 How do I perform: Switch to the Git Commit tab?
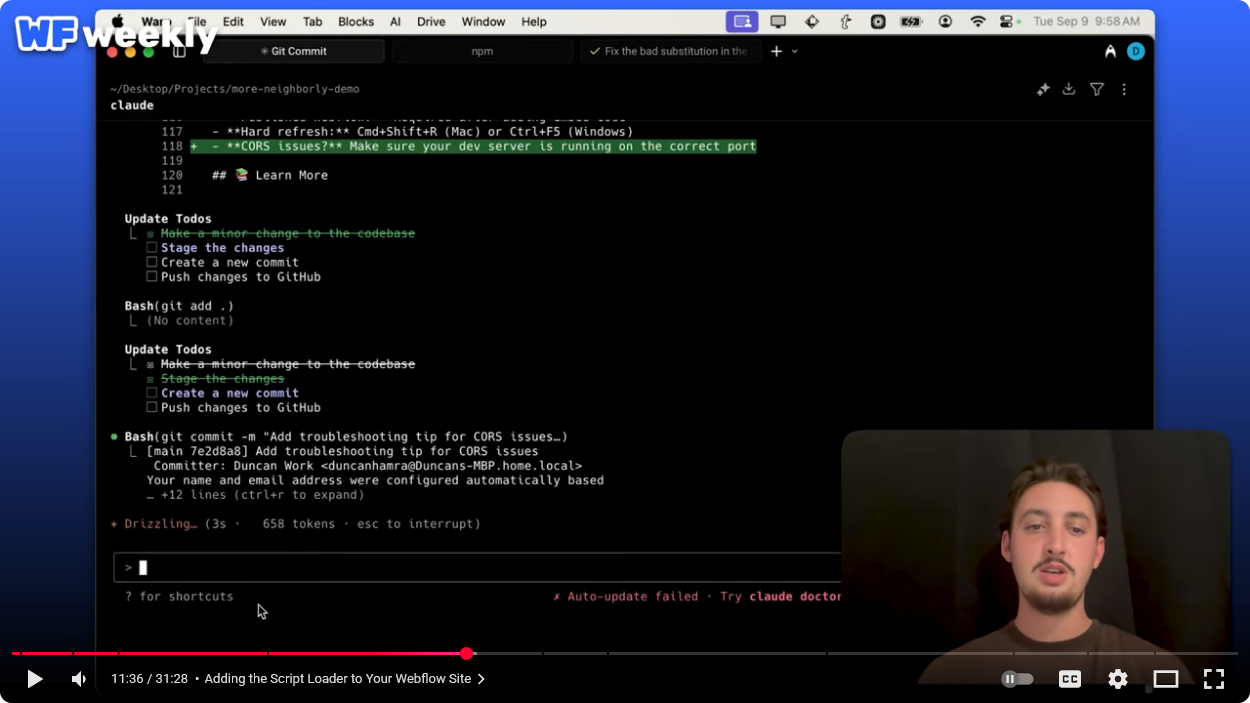(293, 51)
